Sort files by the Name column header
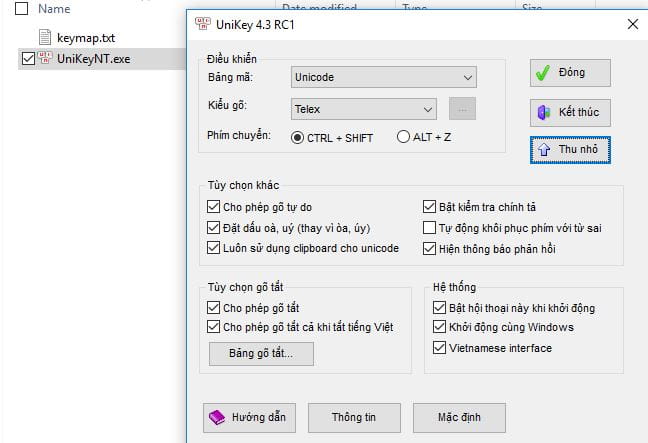Viewport: 648px width, 443px height. click(54, 9)
